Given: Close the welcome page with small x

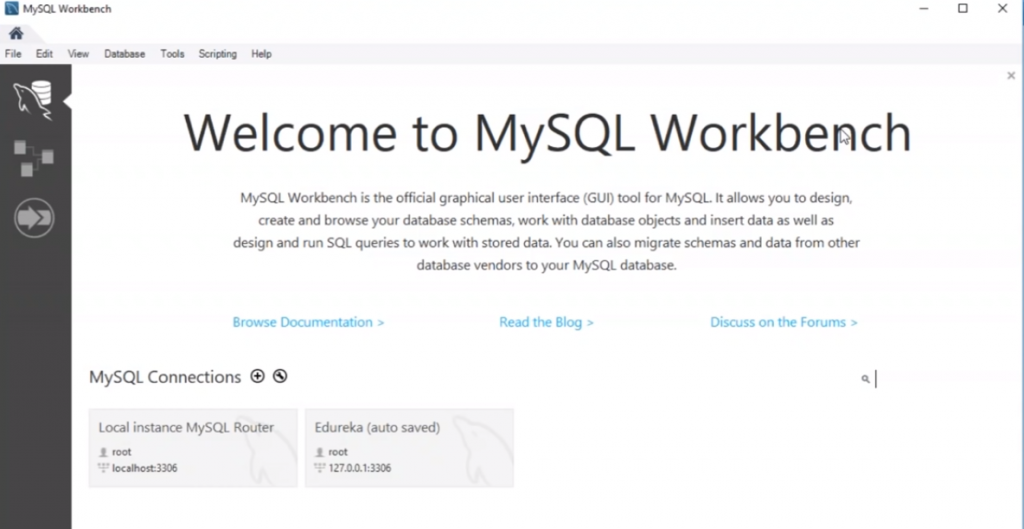Looking at the screenshot, I should coord(1011,75).
